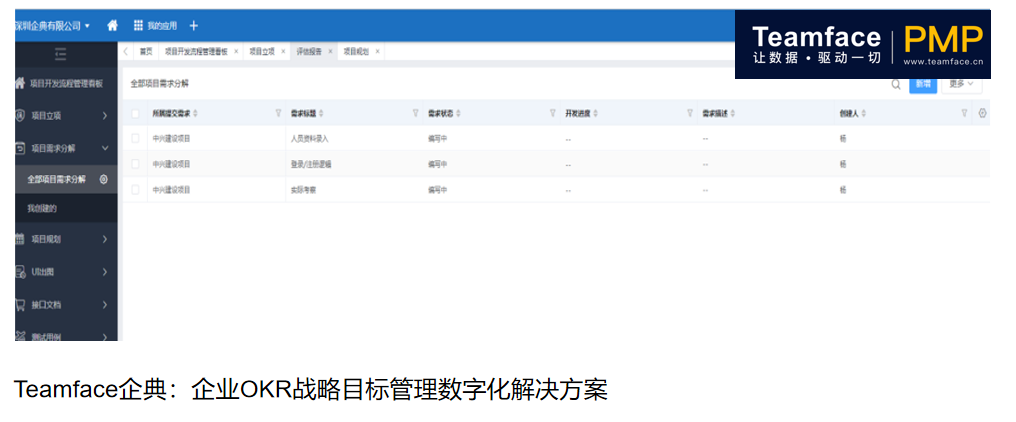Viewport: 1016px width, 422px height.
Task: Switch to the 项目规划 tab
Action: [356, 51]
